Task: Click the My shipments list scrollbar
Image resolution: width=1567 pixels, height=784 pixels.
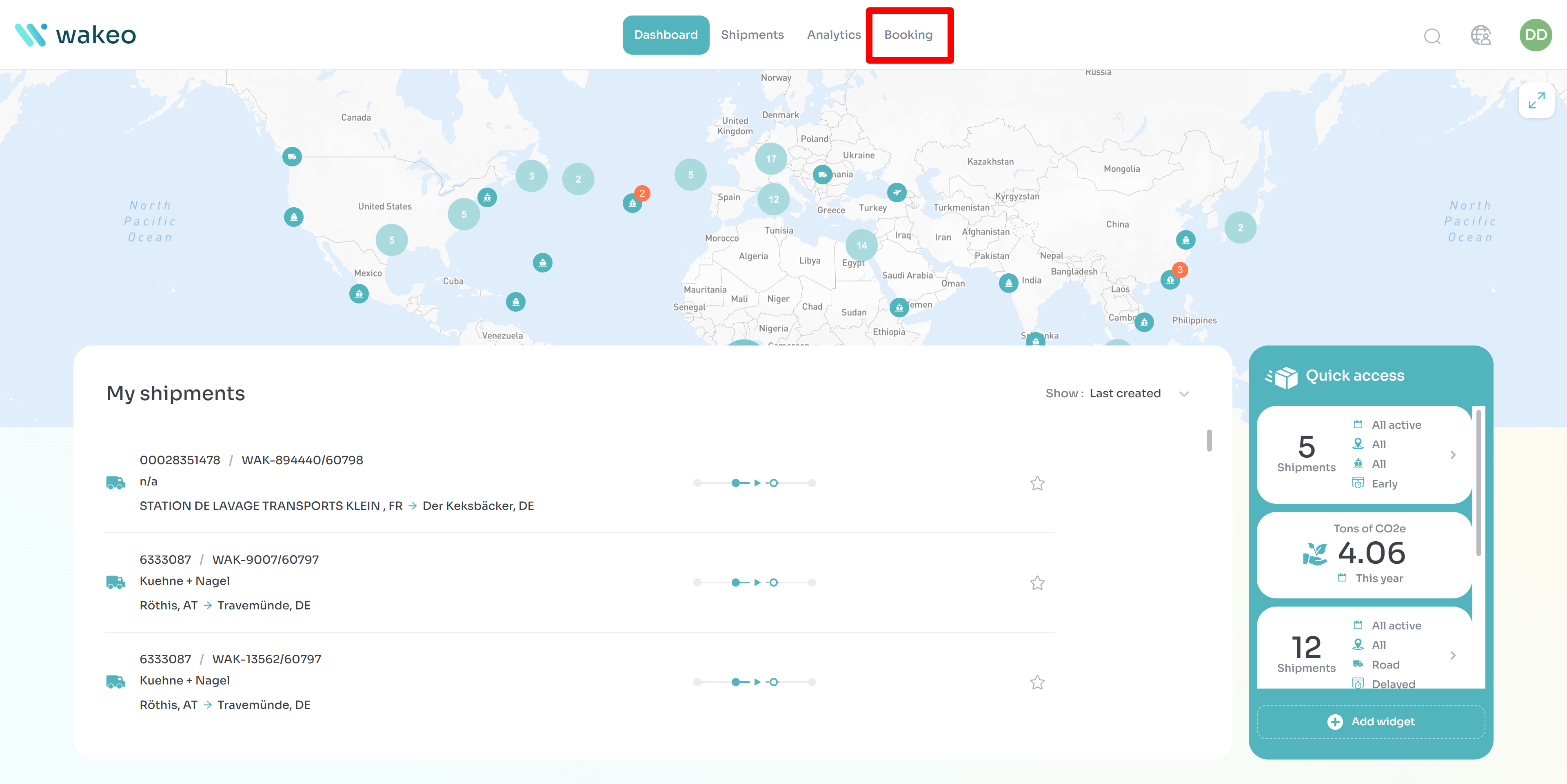Action: coord(1209,441)
